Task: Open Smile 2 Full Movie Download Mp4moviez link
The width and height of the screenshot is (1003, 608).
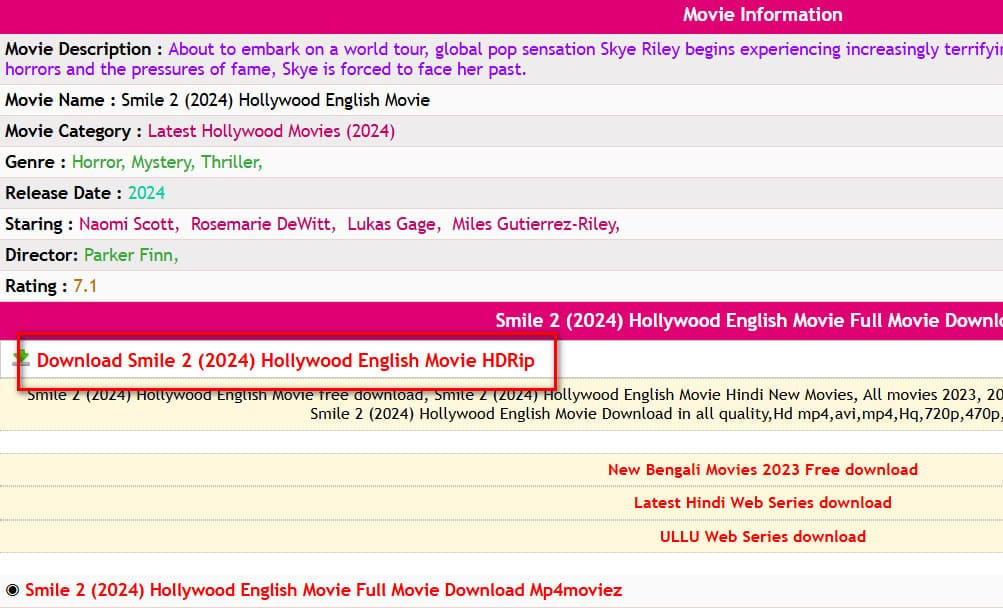Action: (324, 590)
